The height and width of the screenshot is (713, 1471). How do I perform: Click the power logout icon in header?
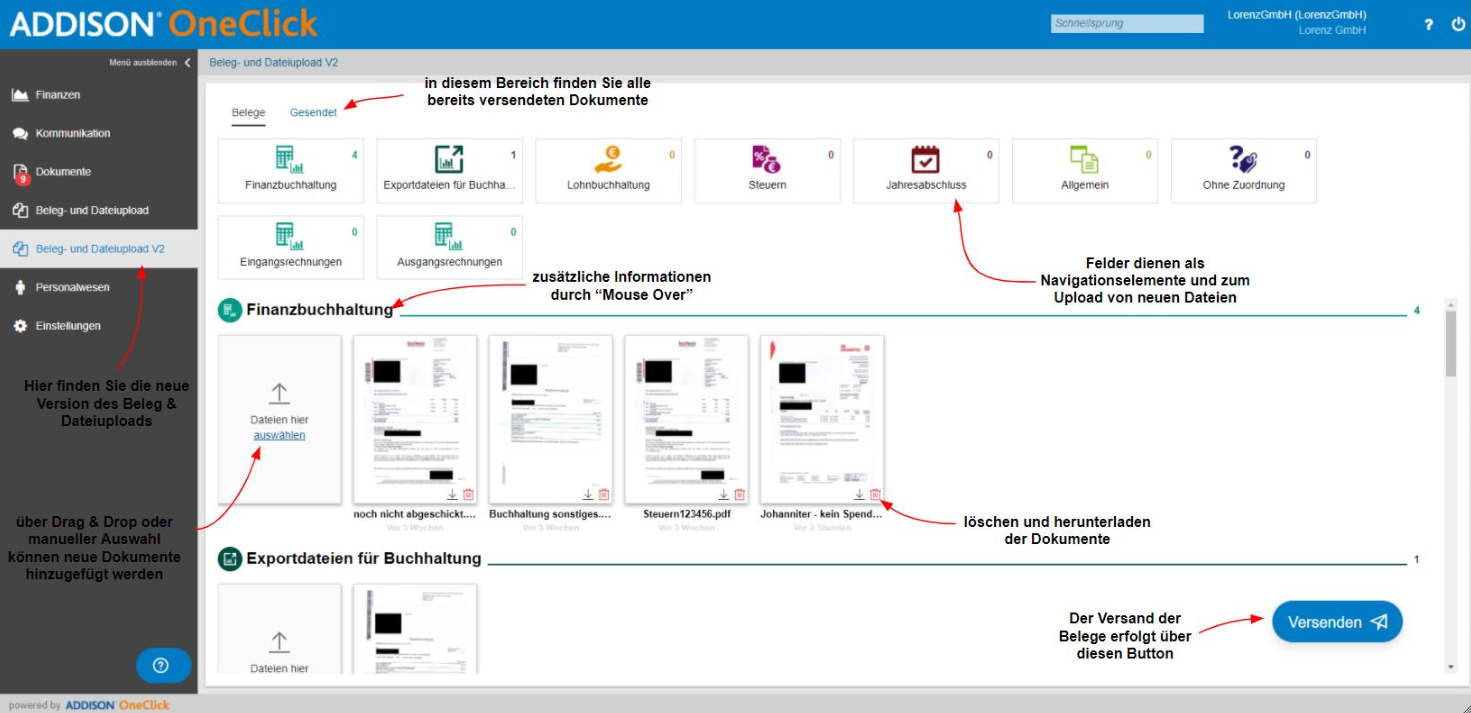click(1458, 24)
